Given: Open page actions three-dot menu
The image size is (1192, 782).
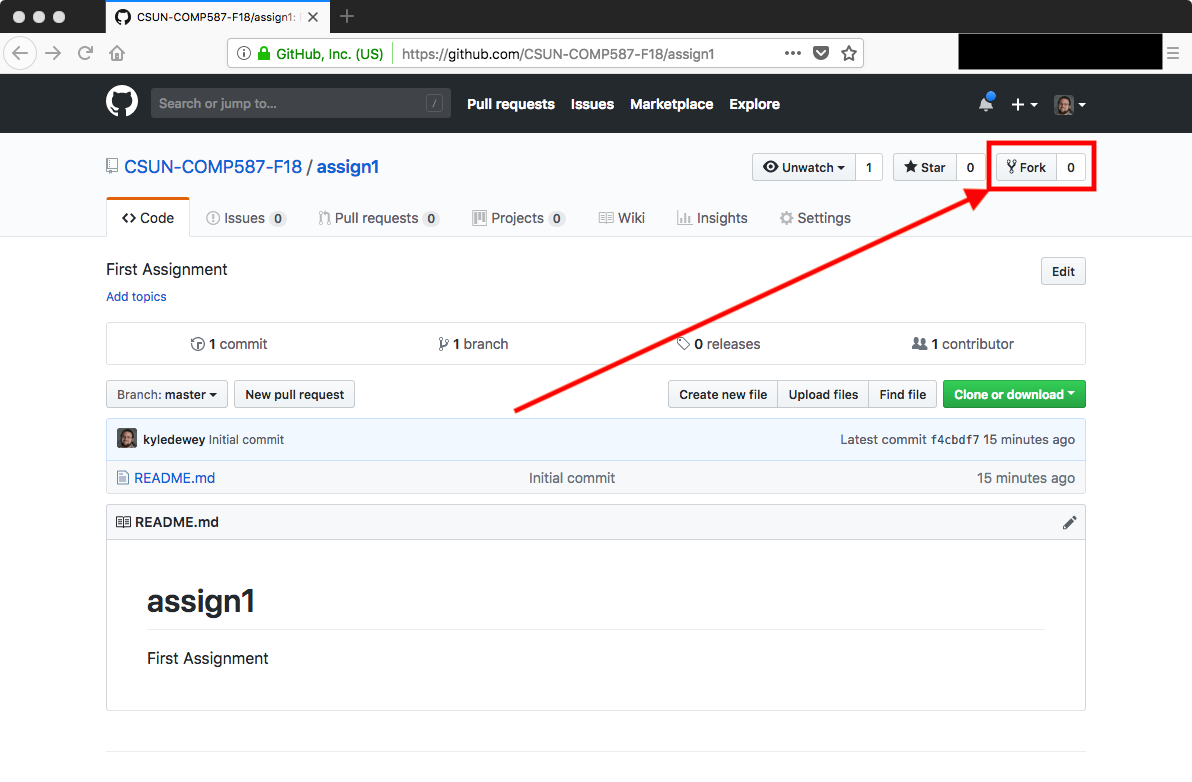Looking at the screenshot, I should pyautogui.click(x=792, y=53).
